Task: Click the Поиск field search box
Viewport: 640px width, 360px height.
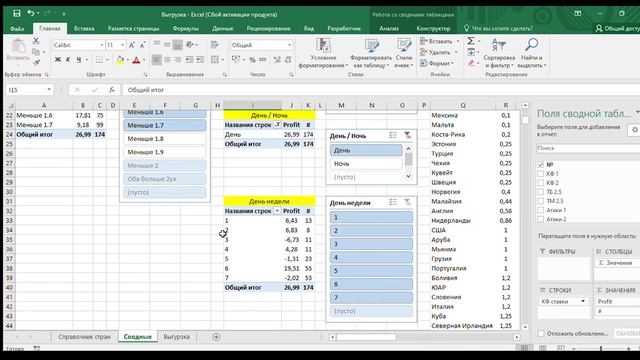Action: coord(588,148)
